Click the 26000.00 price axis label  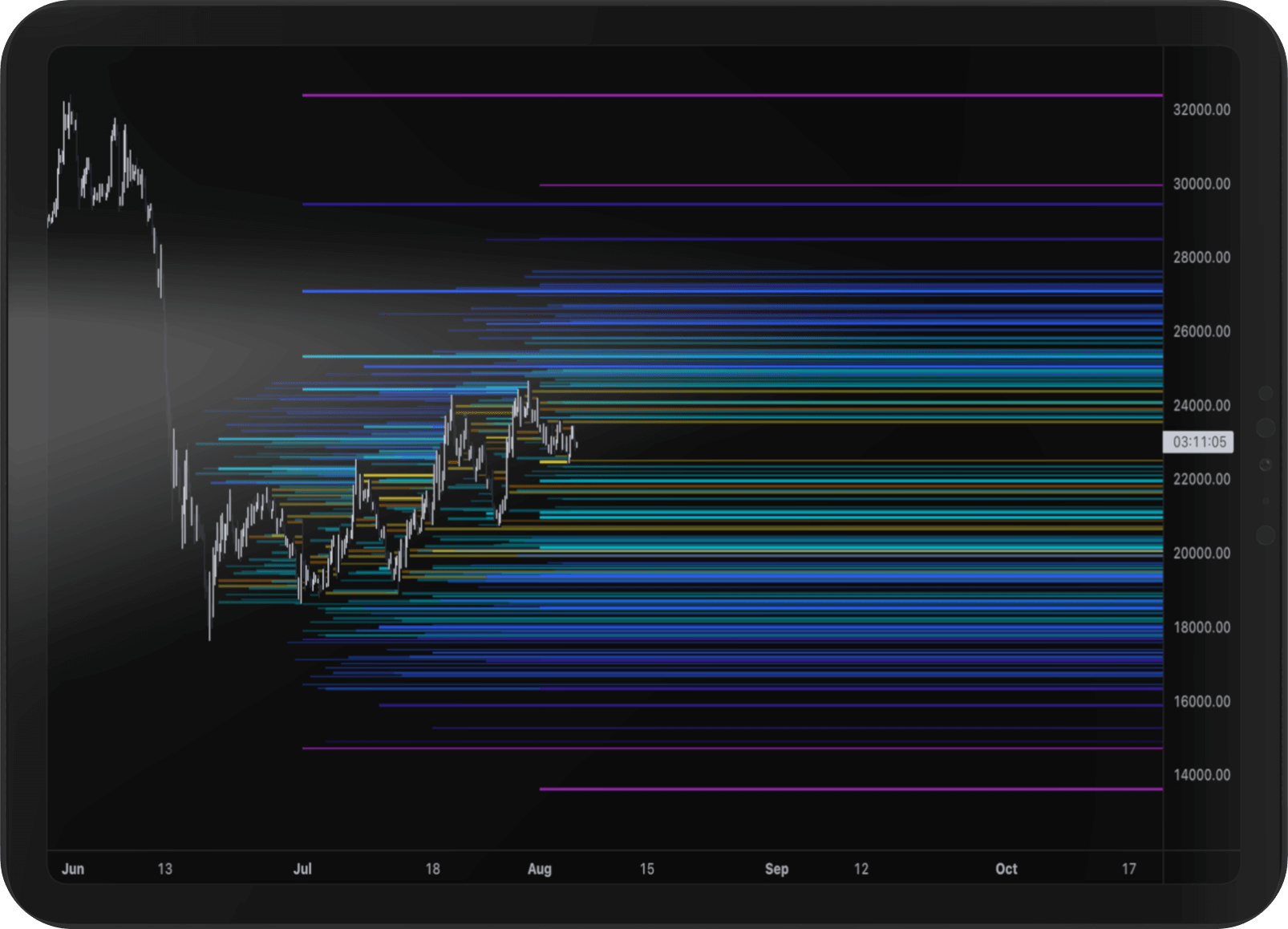pos(1201,331)
